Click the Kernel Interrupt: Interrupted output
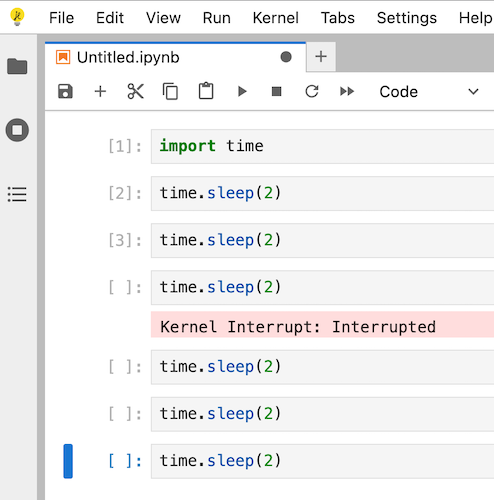The height and width of the screenshot is (500, 494). [322, 325]
